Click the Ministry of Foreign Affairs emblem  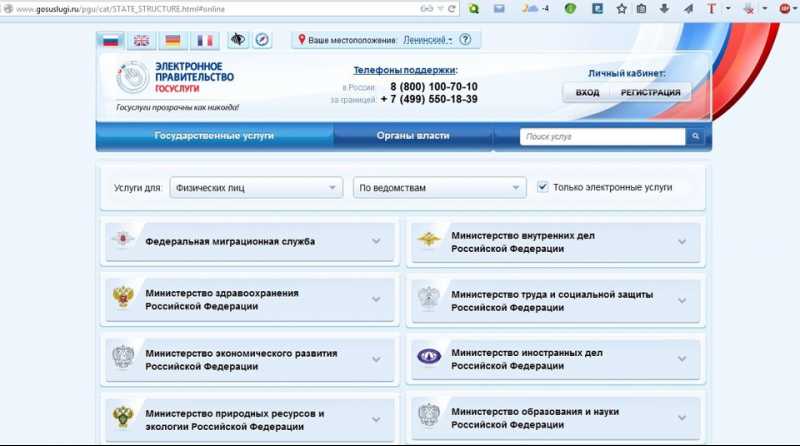(x=429, y=356)
